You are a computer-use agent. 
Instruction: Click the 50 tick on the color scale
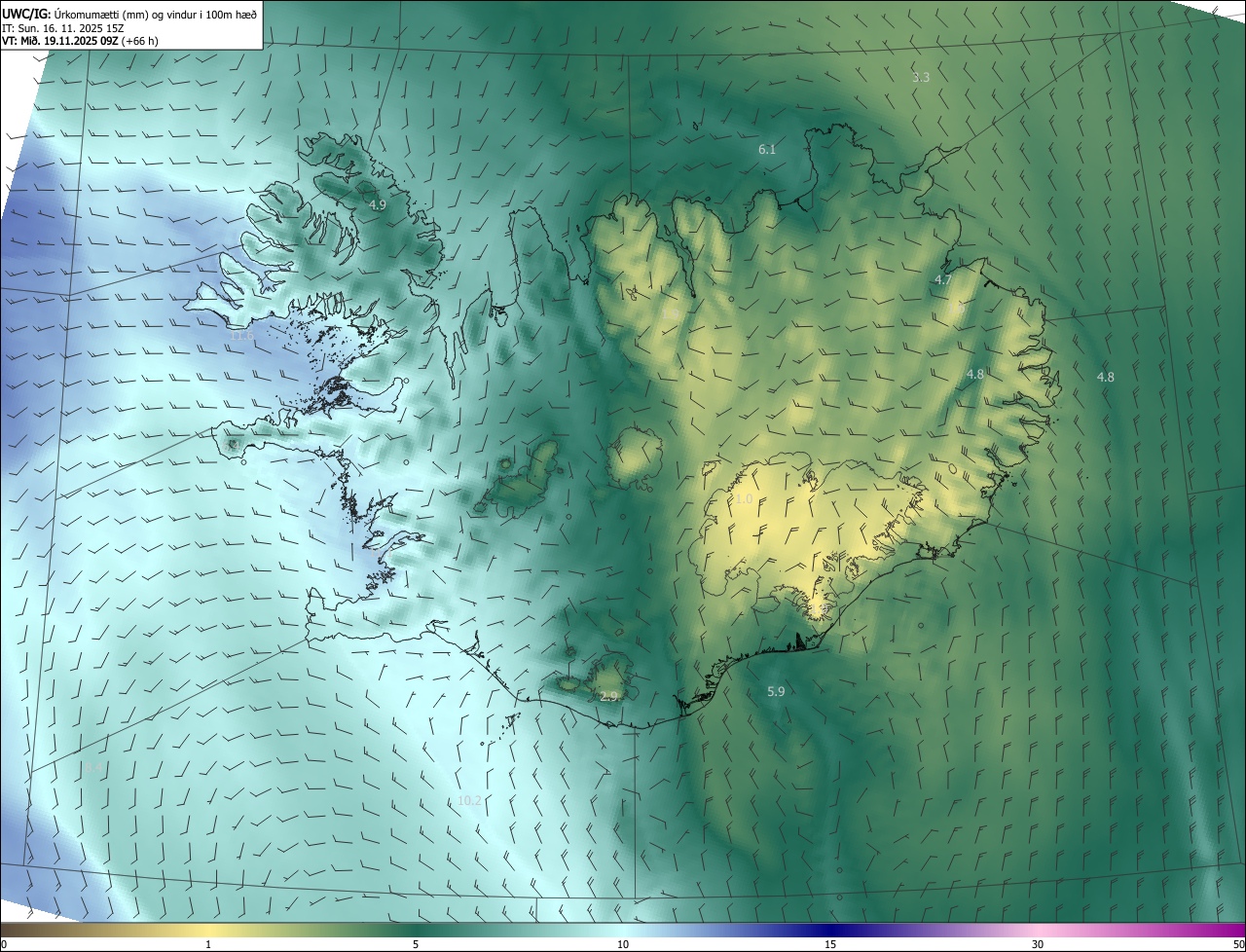[x=1238, y=944]
